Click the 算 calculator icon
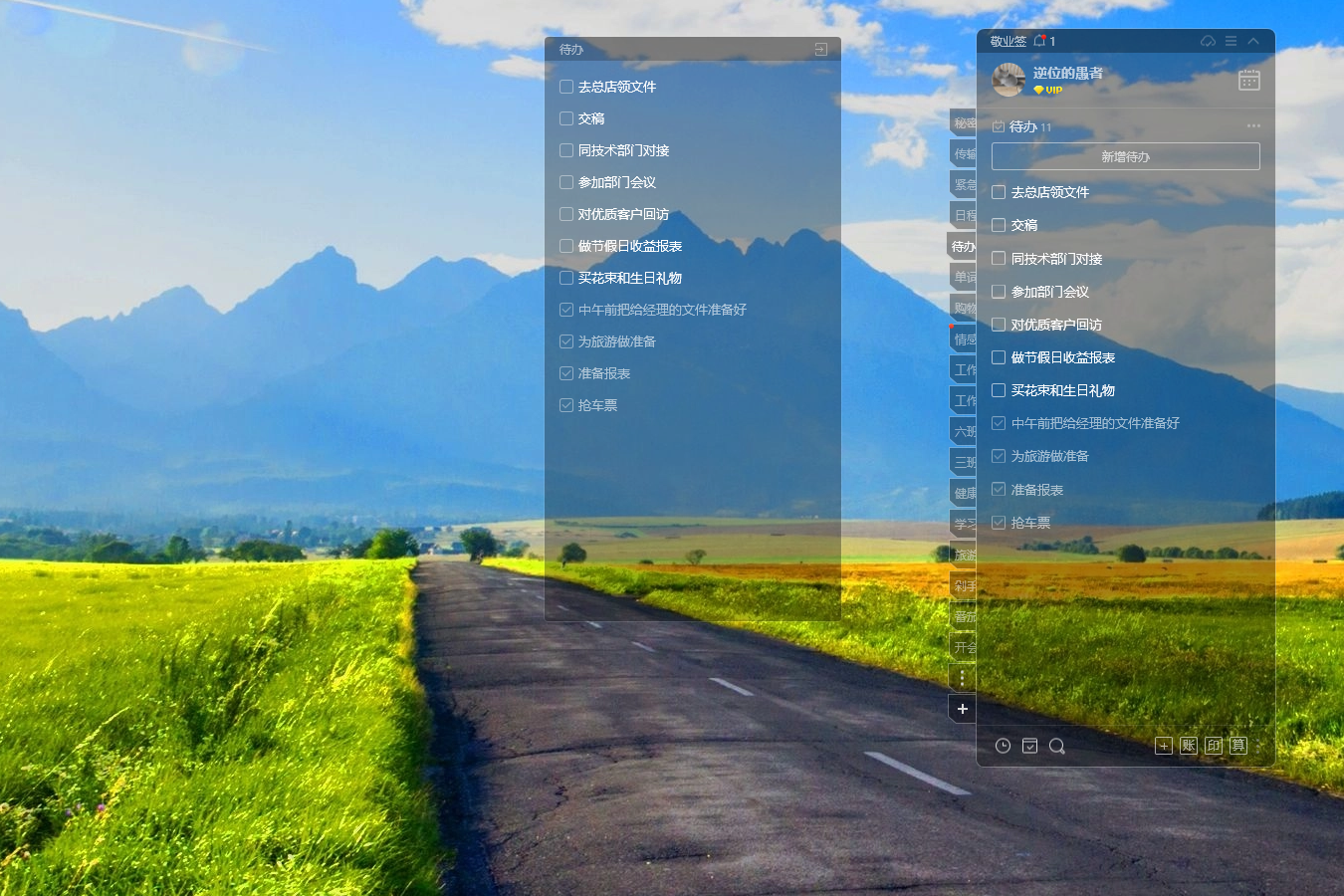The height and width of the screenshot is (896, 1344). coord(1237,746)
